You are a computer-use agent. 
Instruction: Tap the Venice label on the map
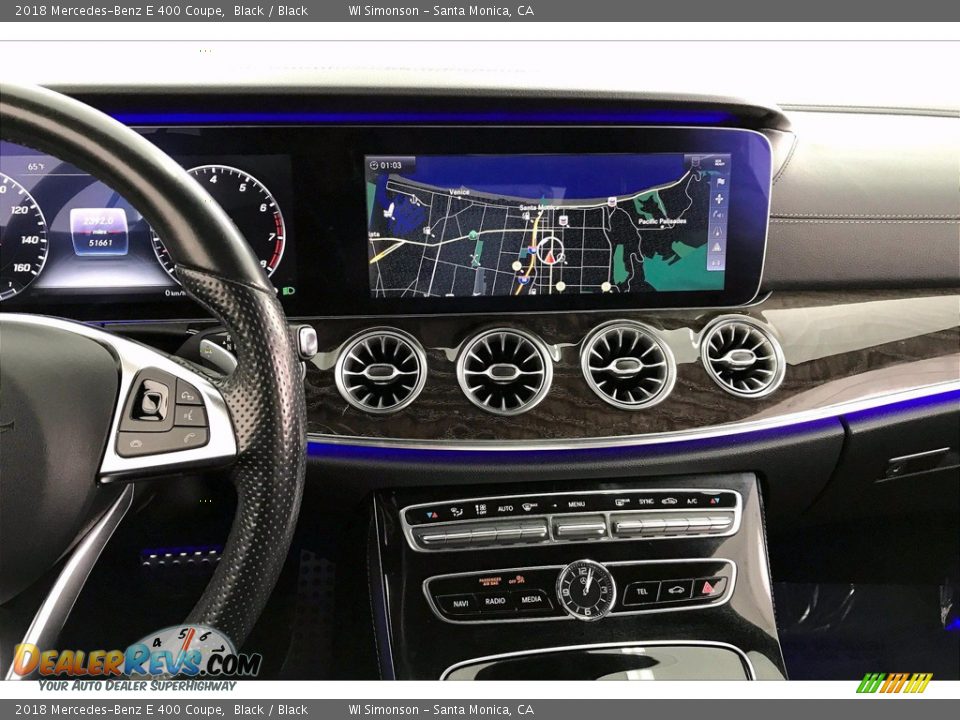[459, 192]
